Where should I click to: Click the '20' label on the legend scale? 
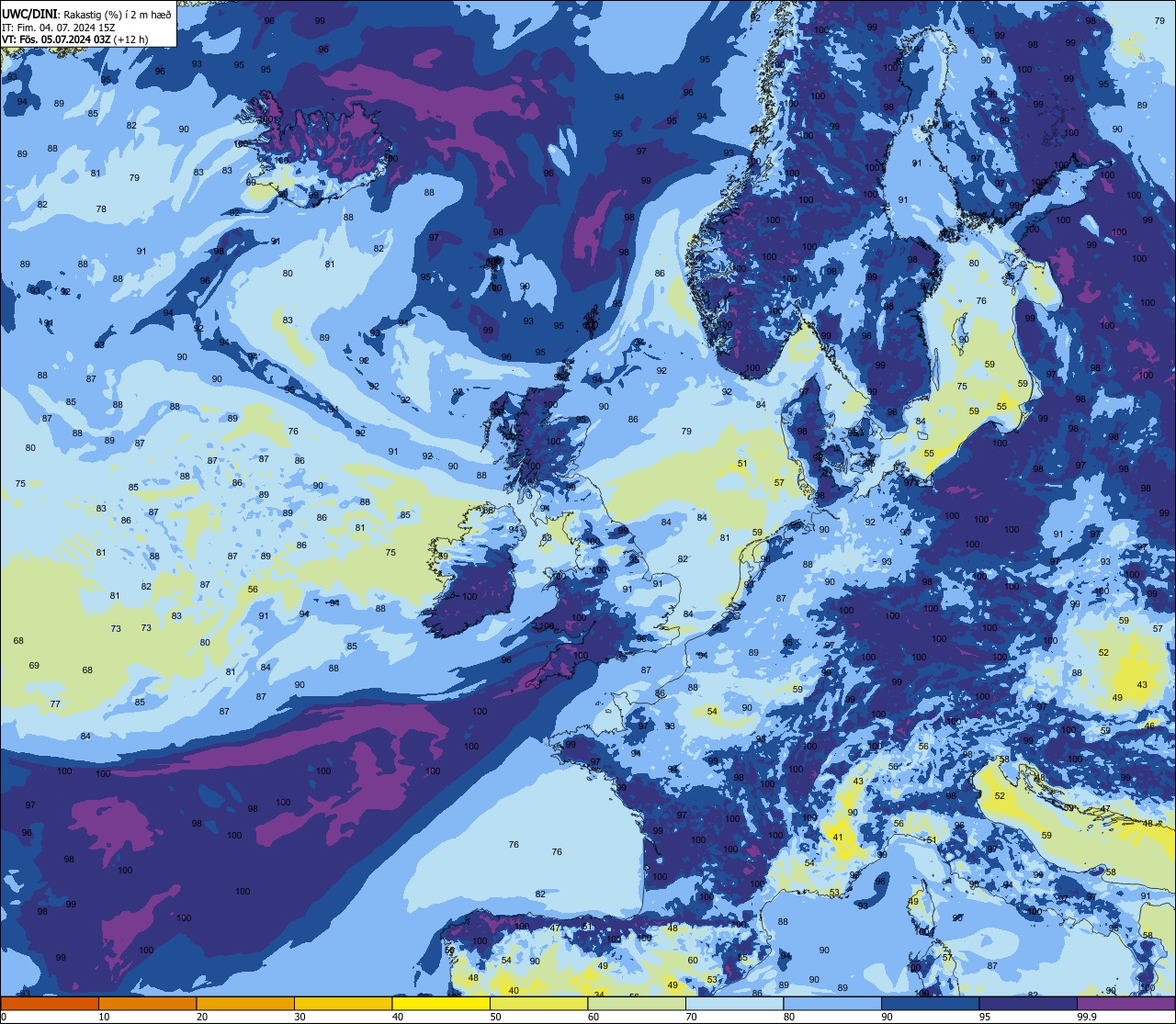pyautogui.click(x=202, y=1017)
